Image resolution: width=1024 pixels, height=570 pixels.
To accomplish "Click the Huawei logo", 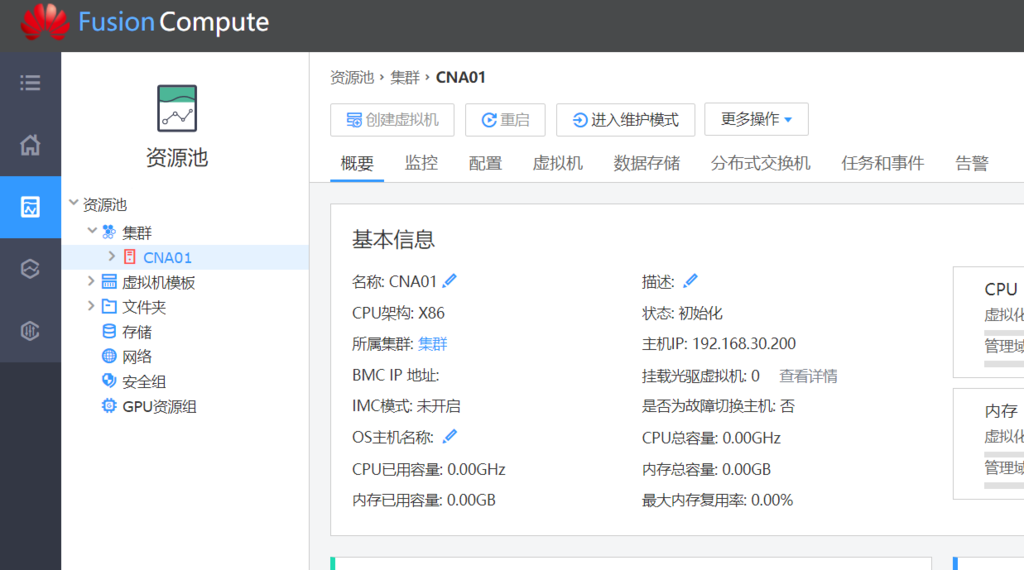I will (45, 23).
